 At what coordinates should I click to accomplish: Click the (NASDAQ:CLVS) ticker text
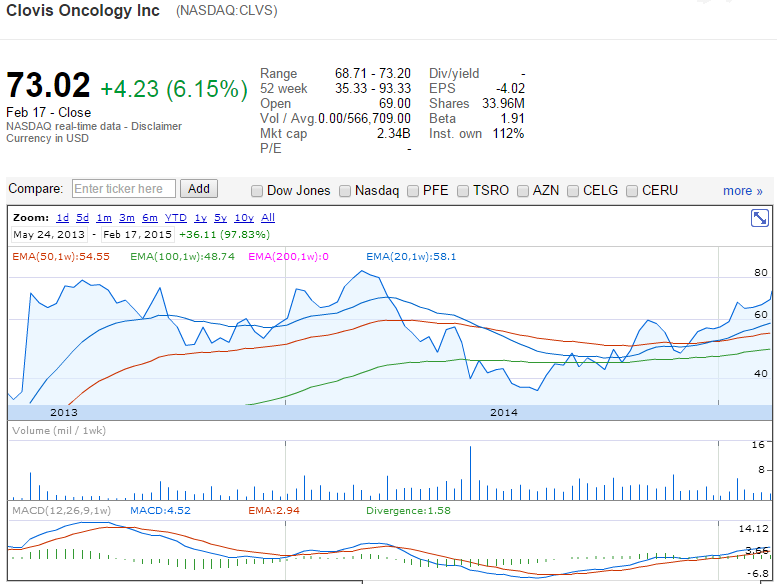[226, 10]
